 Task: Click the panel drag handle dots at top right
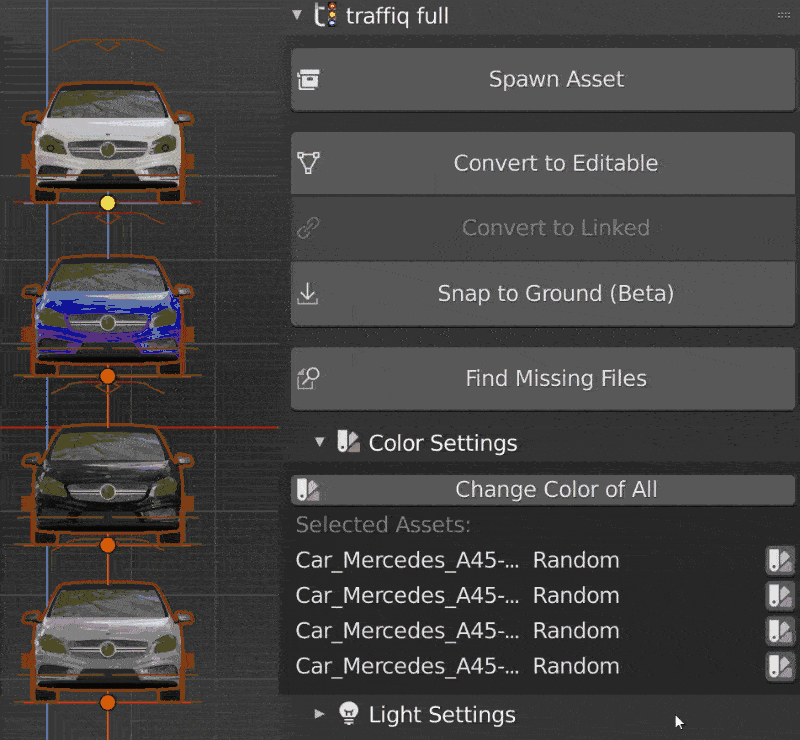click(784, 15)
